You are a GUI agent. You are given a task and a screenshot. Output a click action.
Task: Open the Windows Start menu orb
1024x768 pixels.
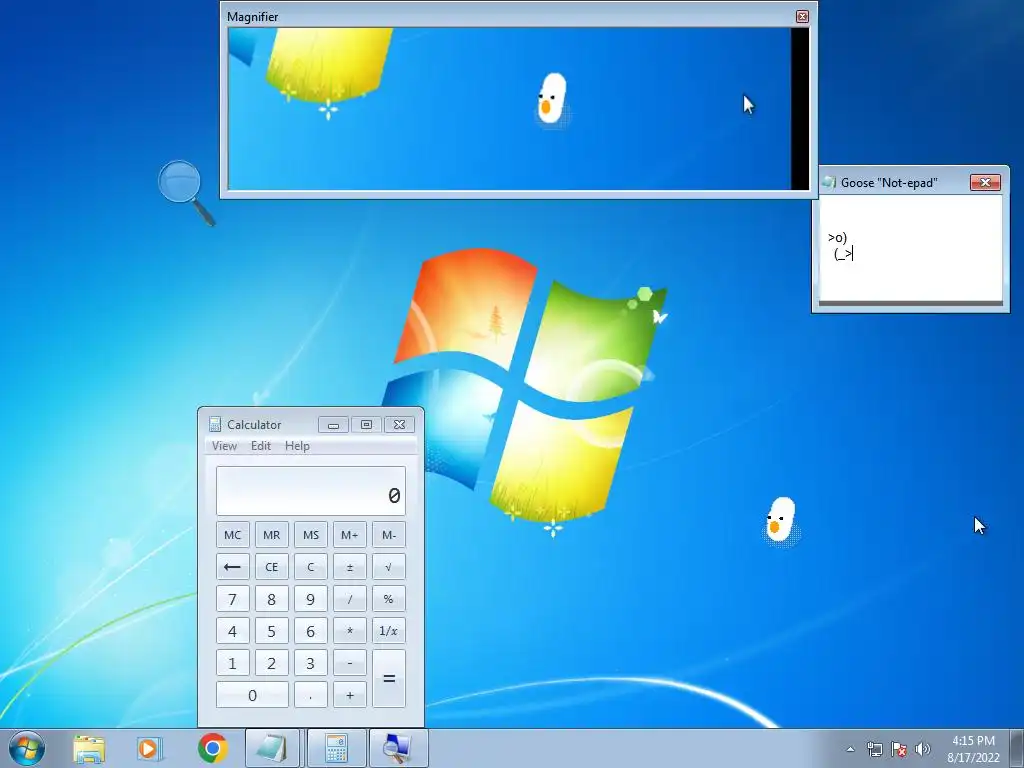click(x=27, y=748)
